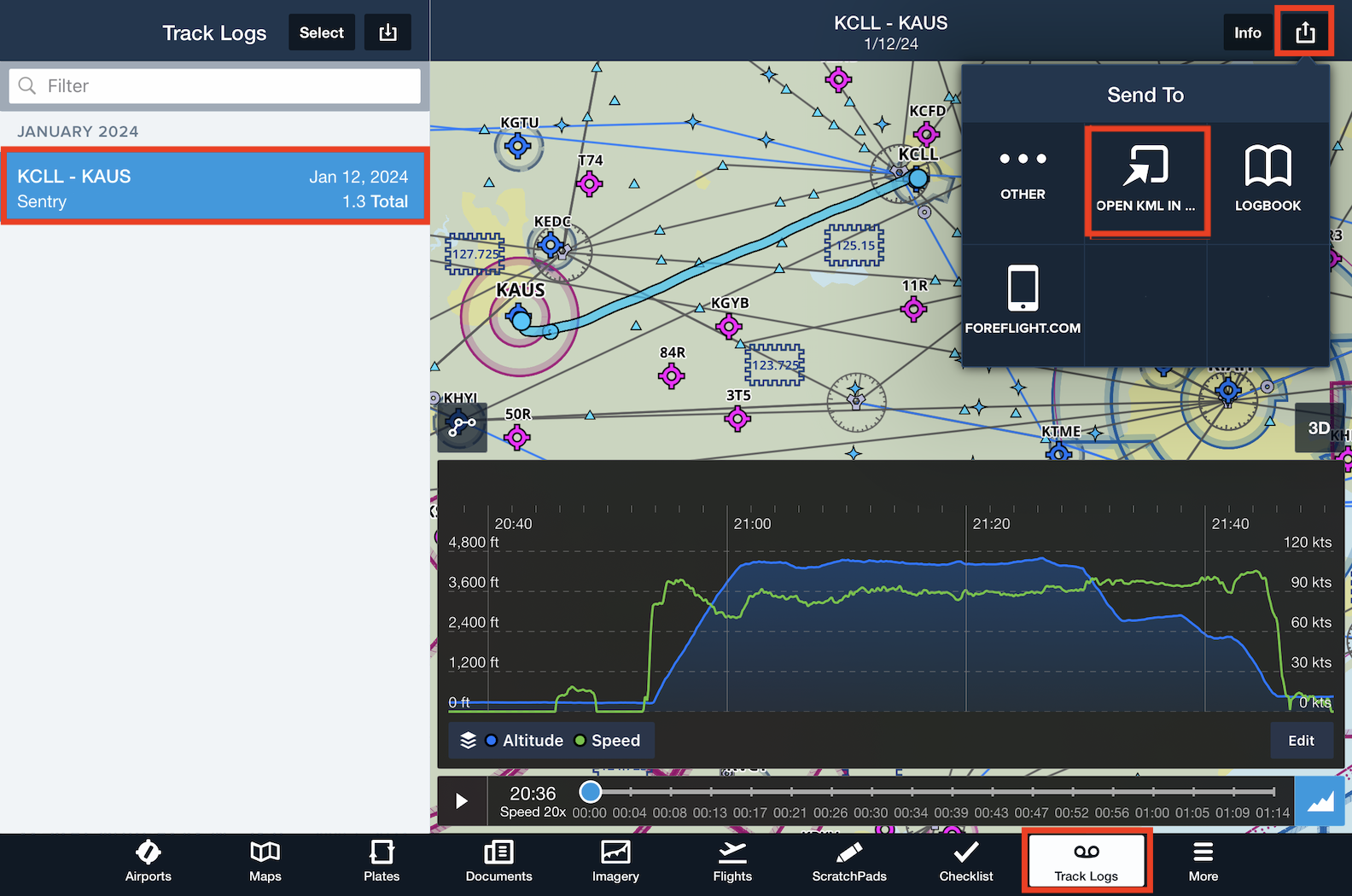
Task: Play the track log replay
Action: click(462, 800)
